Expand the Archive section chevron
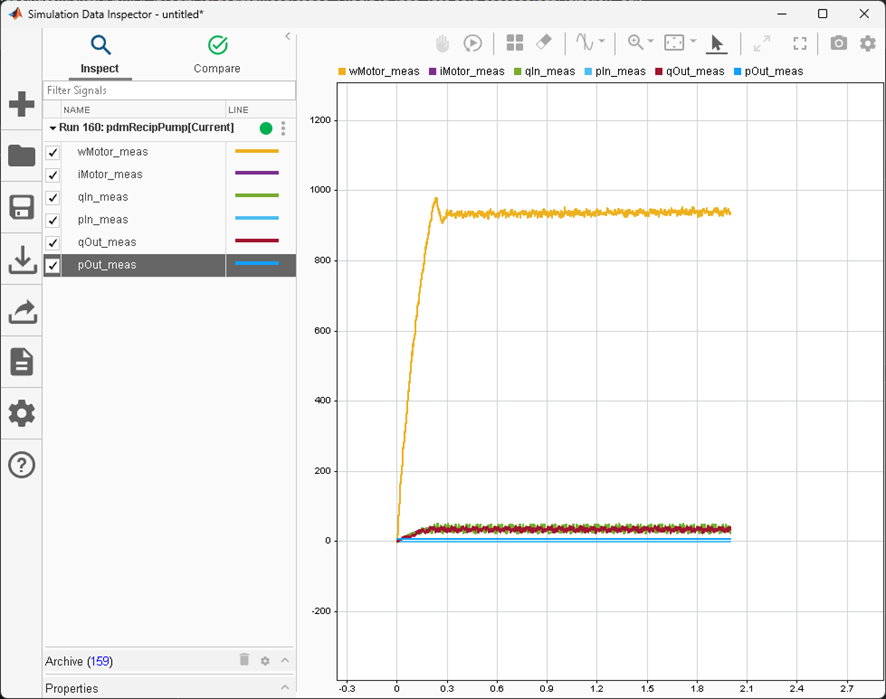The image size is (886, 699). (285, 660)
